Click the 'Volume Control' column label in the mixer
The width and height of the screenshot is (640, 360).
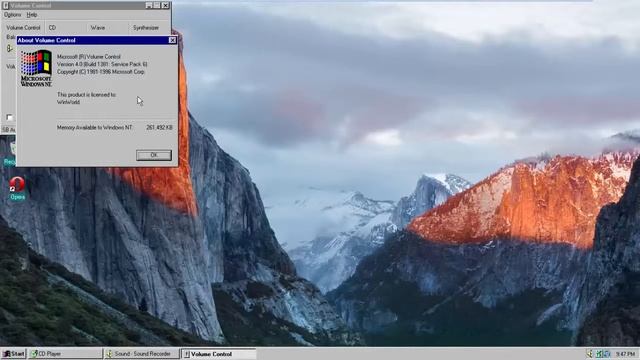pyautogui.click(x=23, y=28)
